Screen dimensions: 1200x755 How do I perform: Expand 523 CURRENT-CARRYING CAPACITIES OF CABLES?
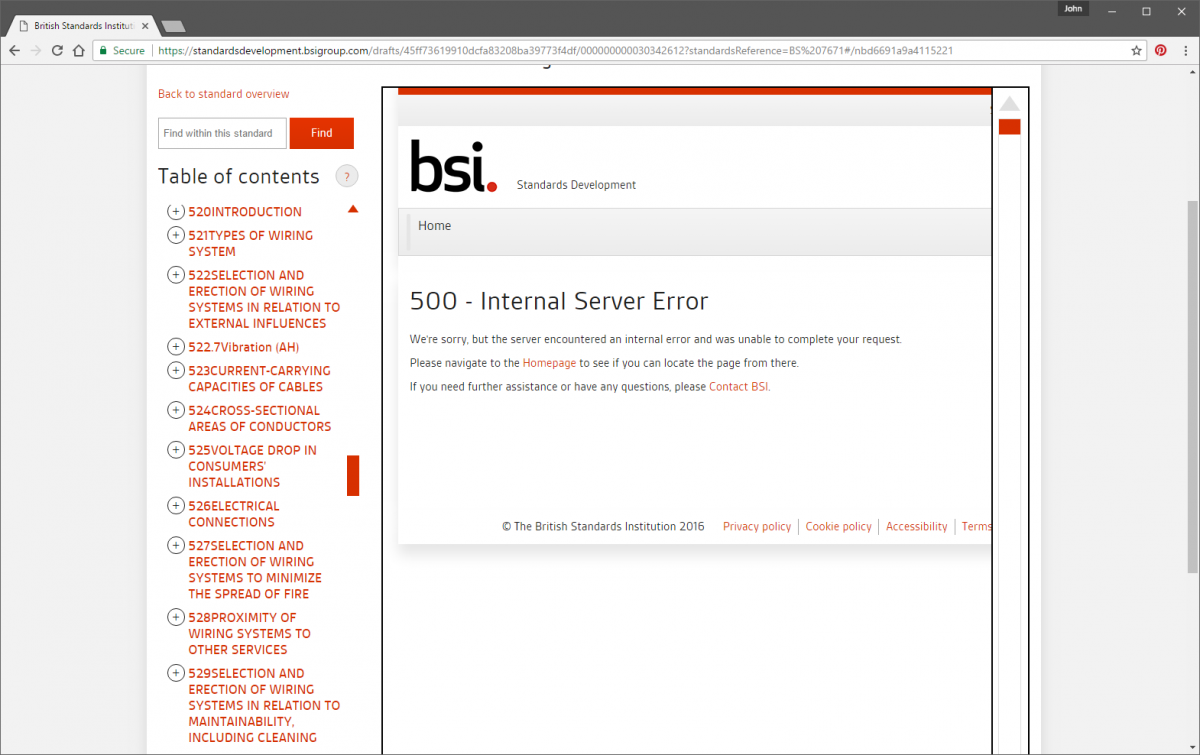click(x=176, y=371)
